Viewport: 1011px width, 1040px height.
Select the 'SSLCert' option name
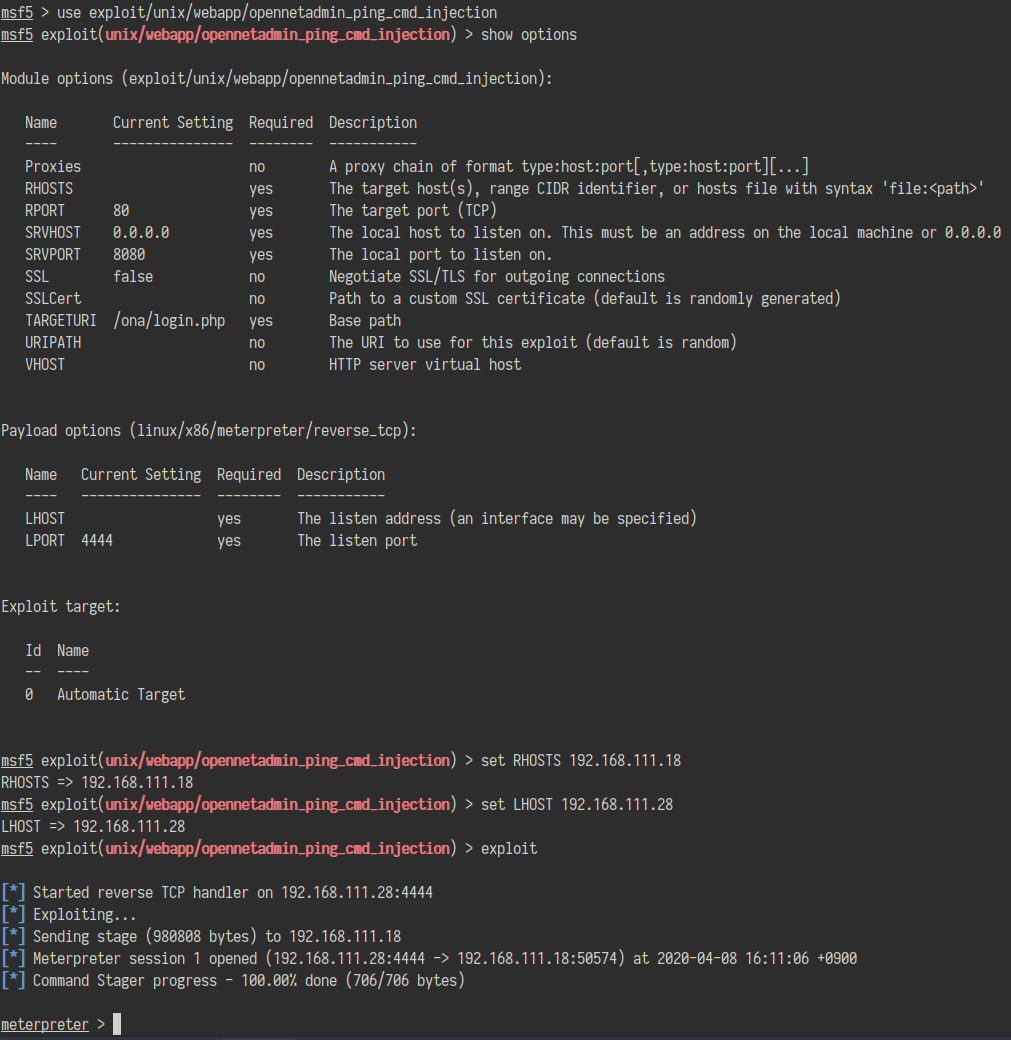[53, 298]
